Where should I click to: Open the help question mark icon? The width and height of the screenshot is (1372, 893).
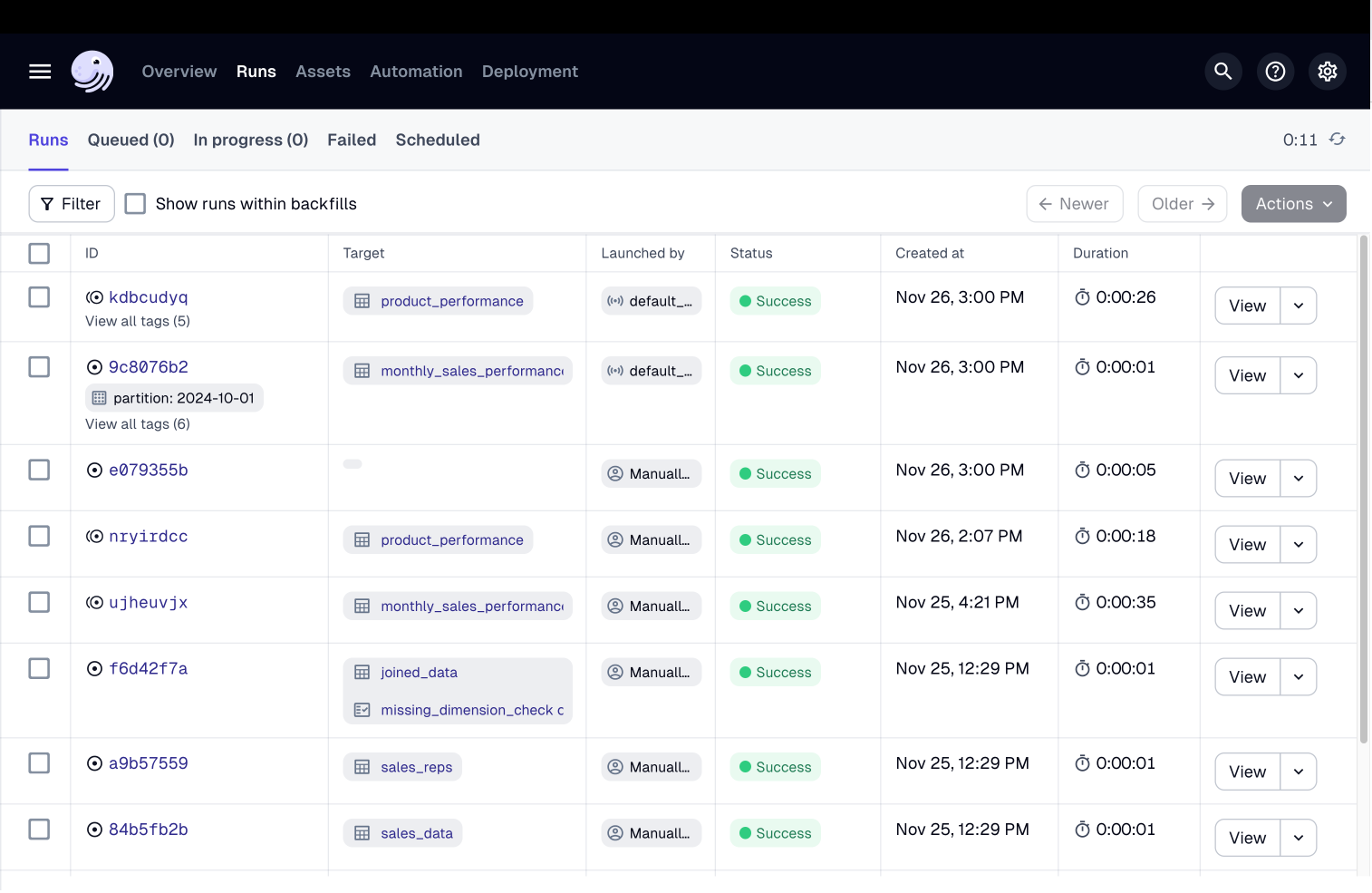coord(1275,72)
